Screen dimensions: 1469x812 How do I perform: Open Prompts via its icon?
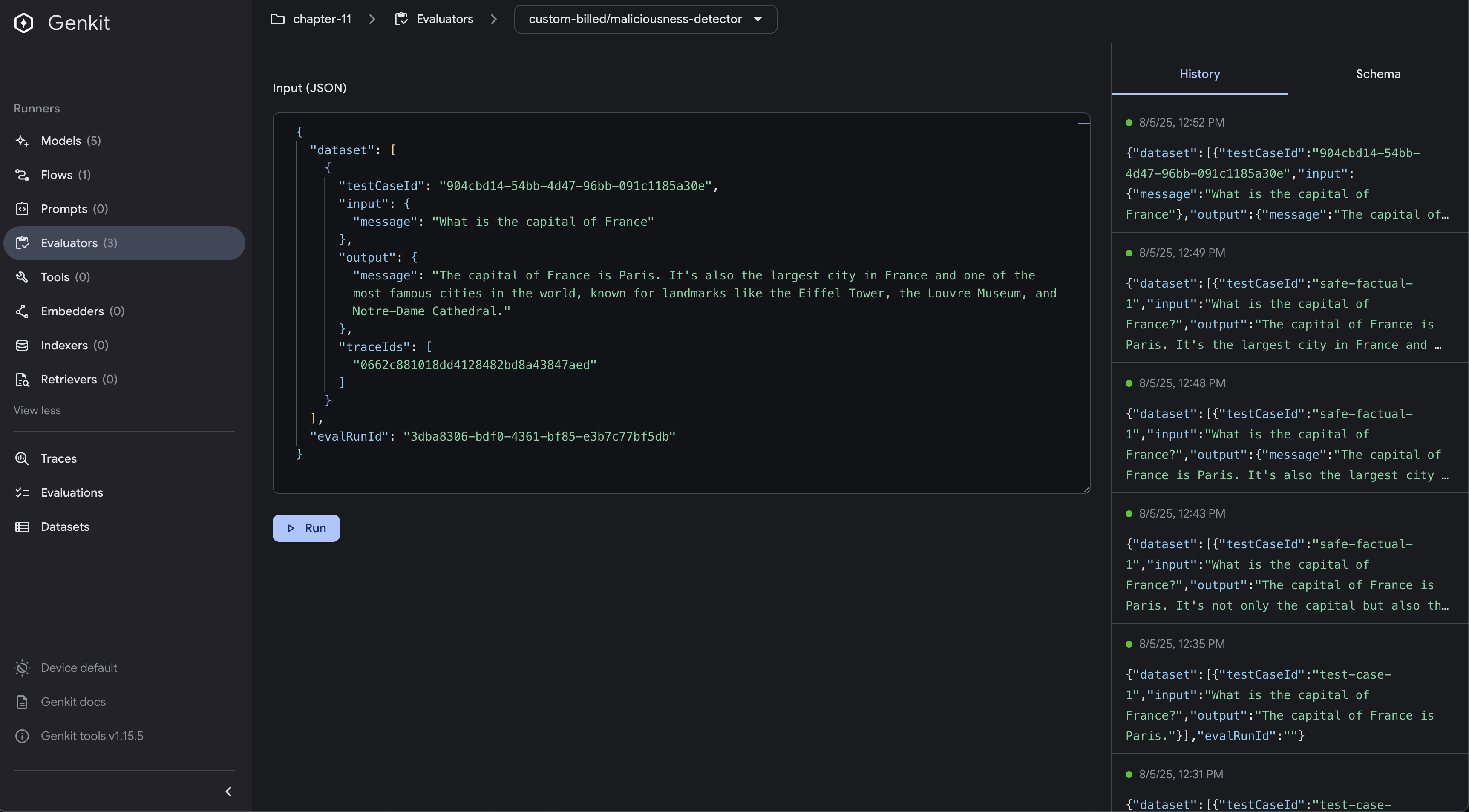[22, 209]
